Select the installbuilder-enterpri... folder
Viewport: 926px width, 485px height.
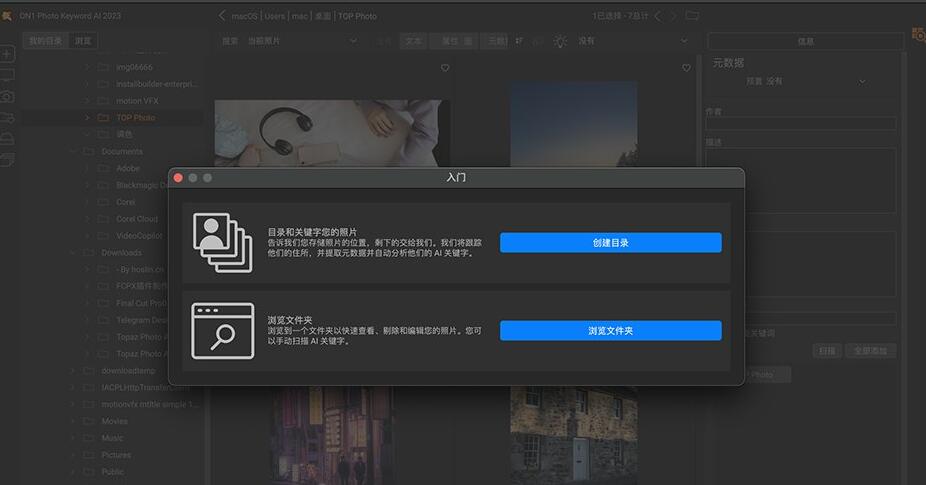coord(156,84)
